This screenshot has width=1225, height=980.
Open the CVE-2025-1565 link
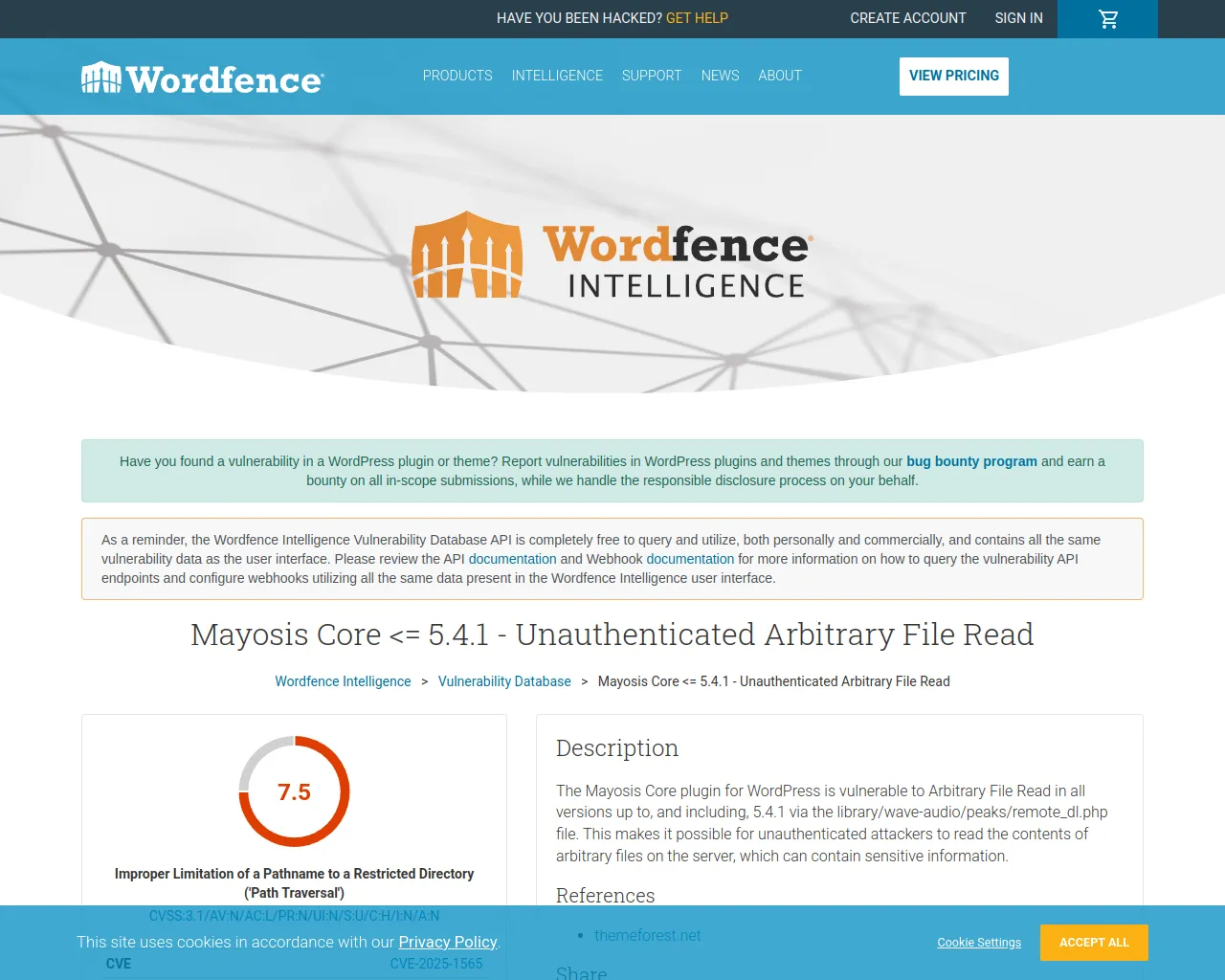pos(436,964)
